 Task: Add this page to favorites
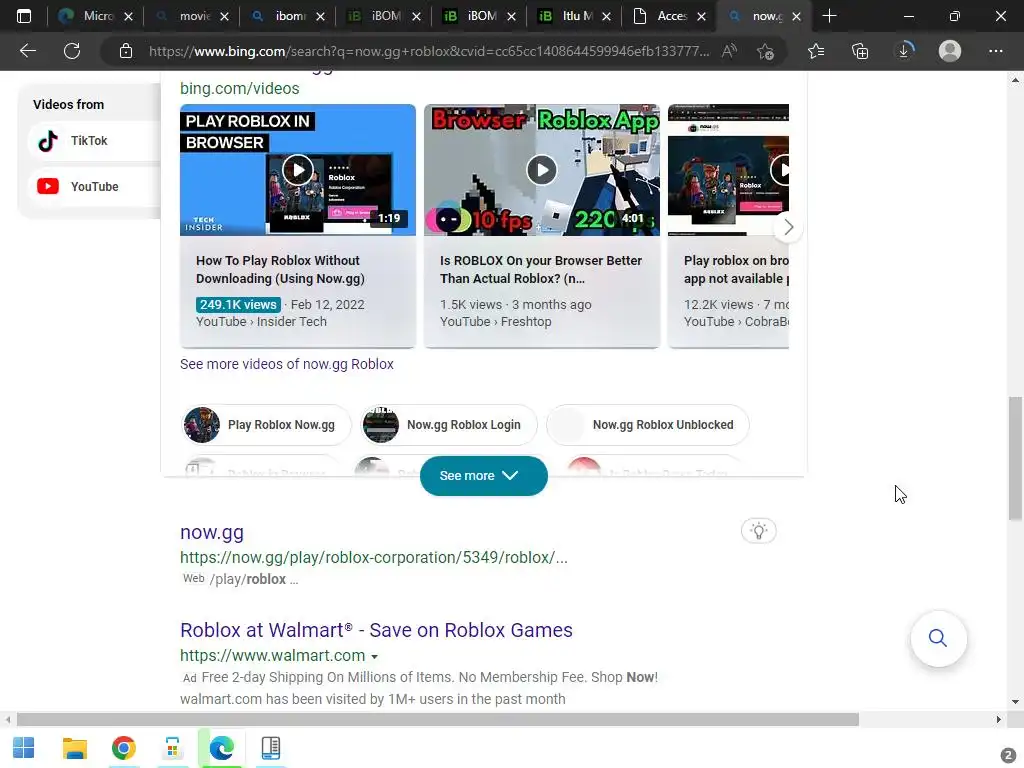(x=765, y=51)
